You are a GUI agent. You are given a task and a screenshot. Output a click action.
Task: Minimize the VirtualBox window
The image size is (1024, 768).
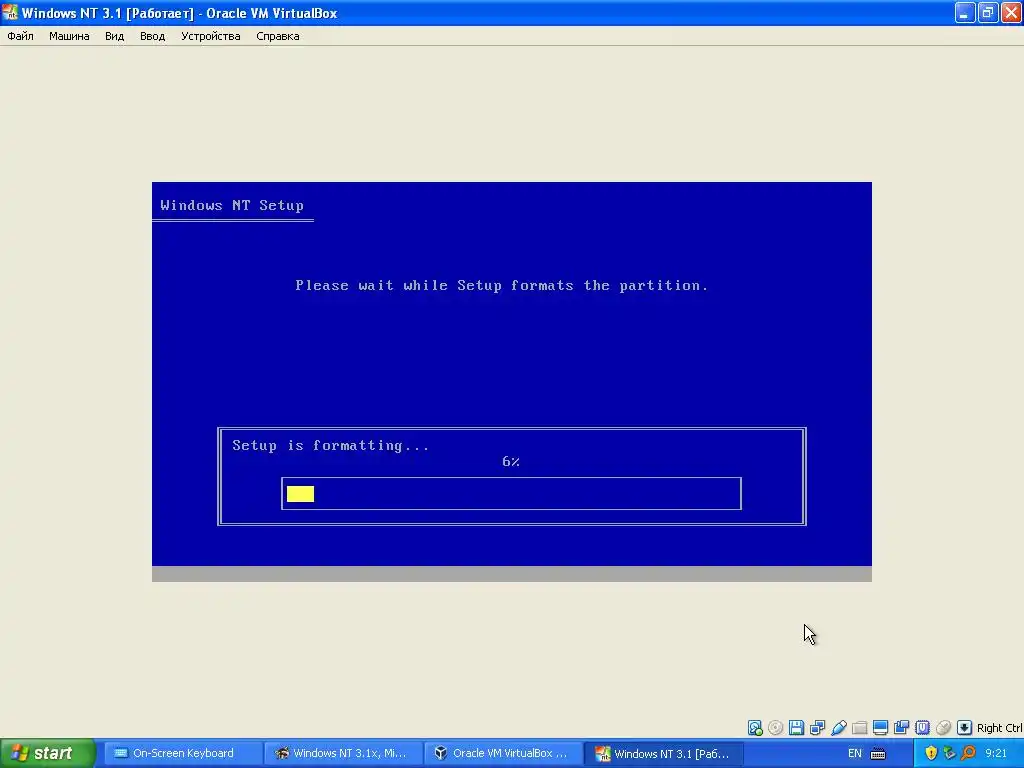point(965,12)
